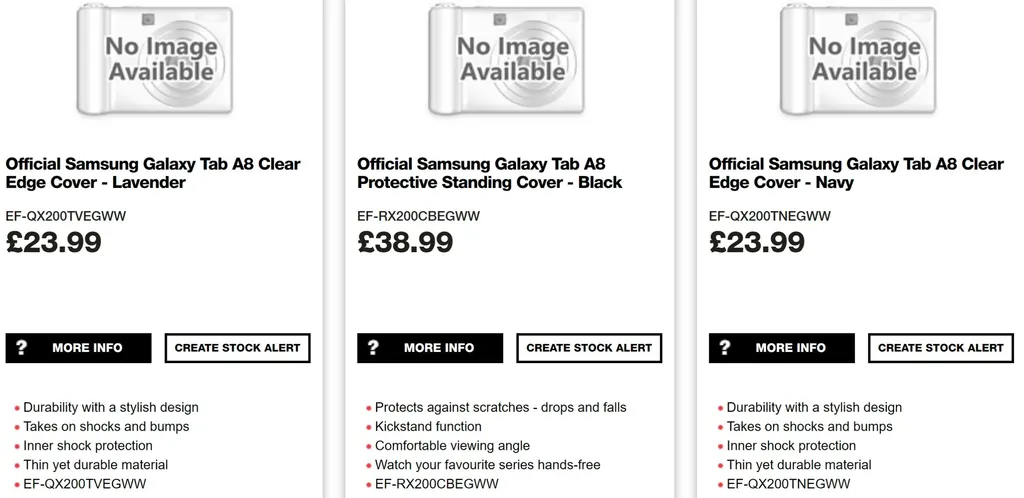Viewport: 1024px width, 498px height.
Task: Create stock alert for Protective Standing Cover Black
Action: click(x=589, y=348)
